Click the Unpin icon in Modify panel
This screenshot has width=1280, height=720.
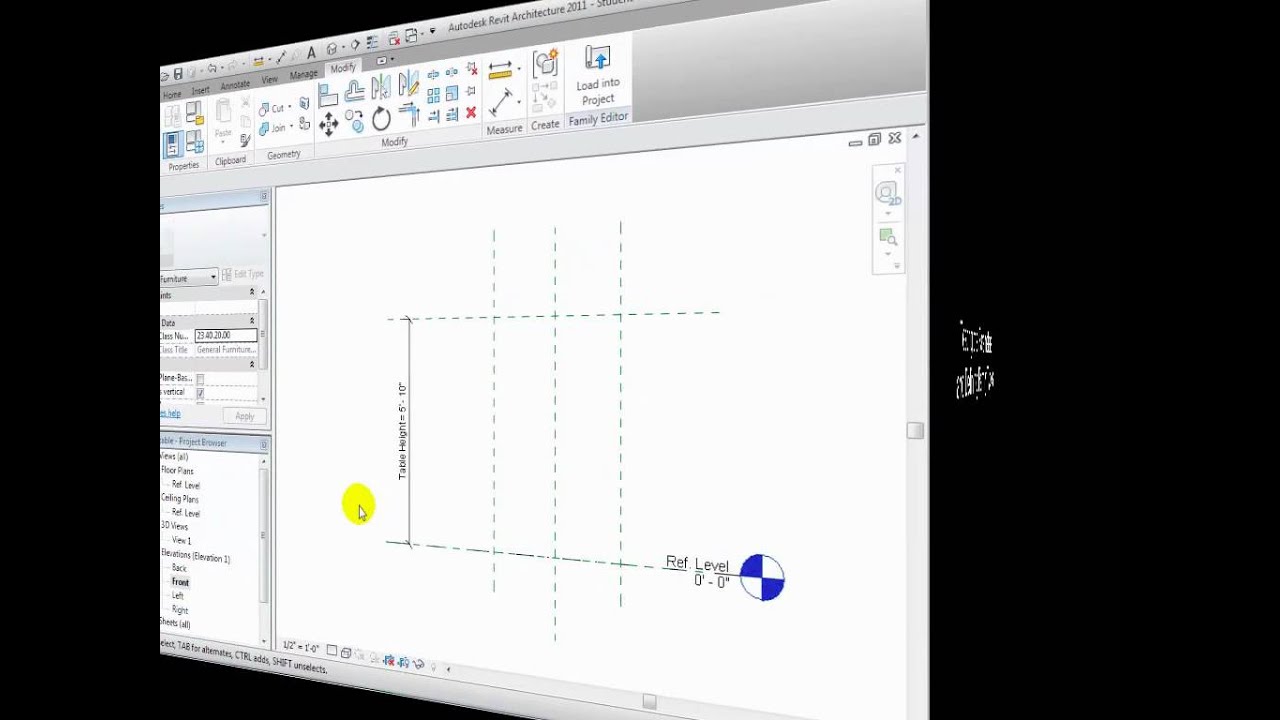point(471,68)
